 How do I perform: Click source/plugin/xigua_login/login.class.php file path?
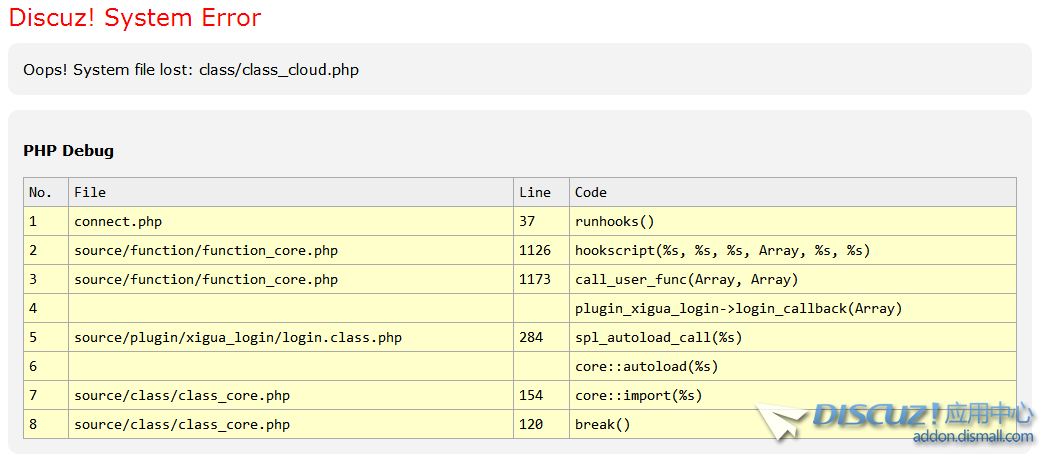pos(238,337)
